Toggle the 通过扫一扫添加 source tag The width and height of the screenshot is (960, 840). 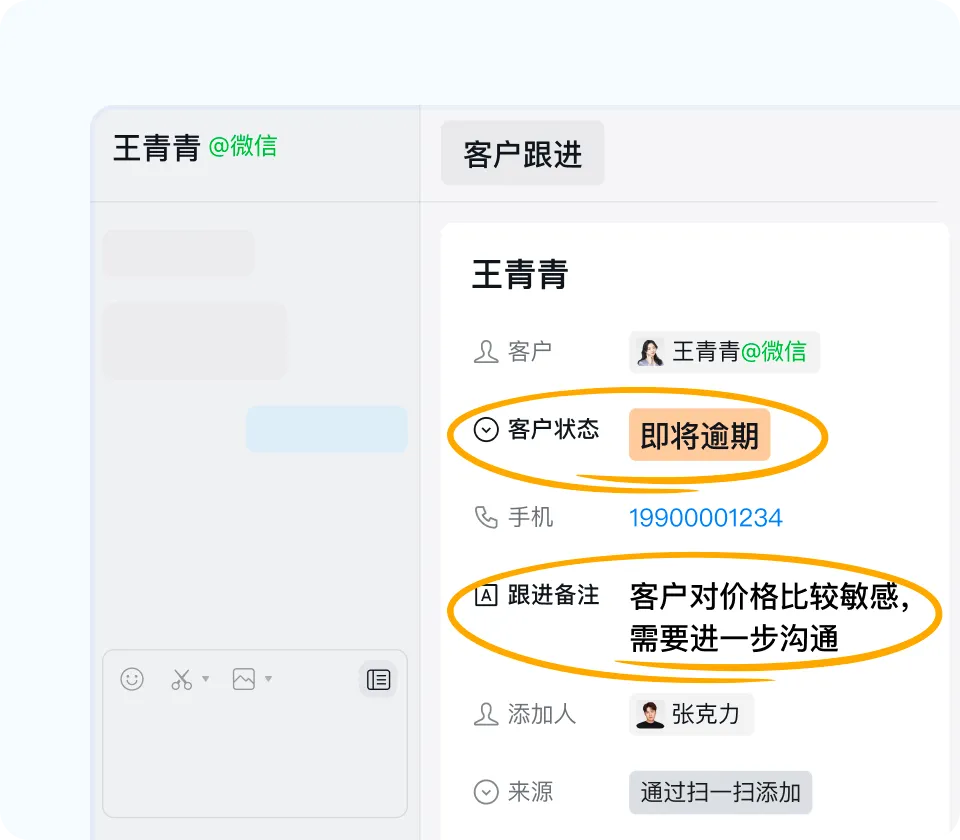pos(720,792)
